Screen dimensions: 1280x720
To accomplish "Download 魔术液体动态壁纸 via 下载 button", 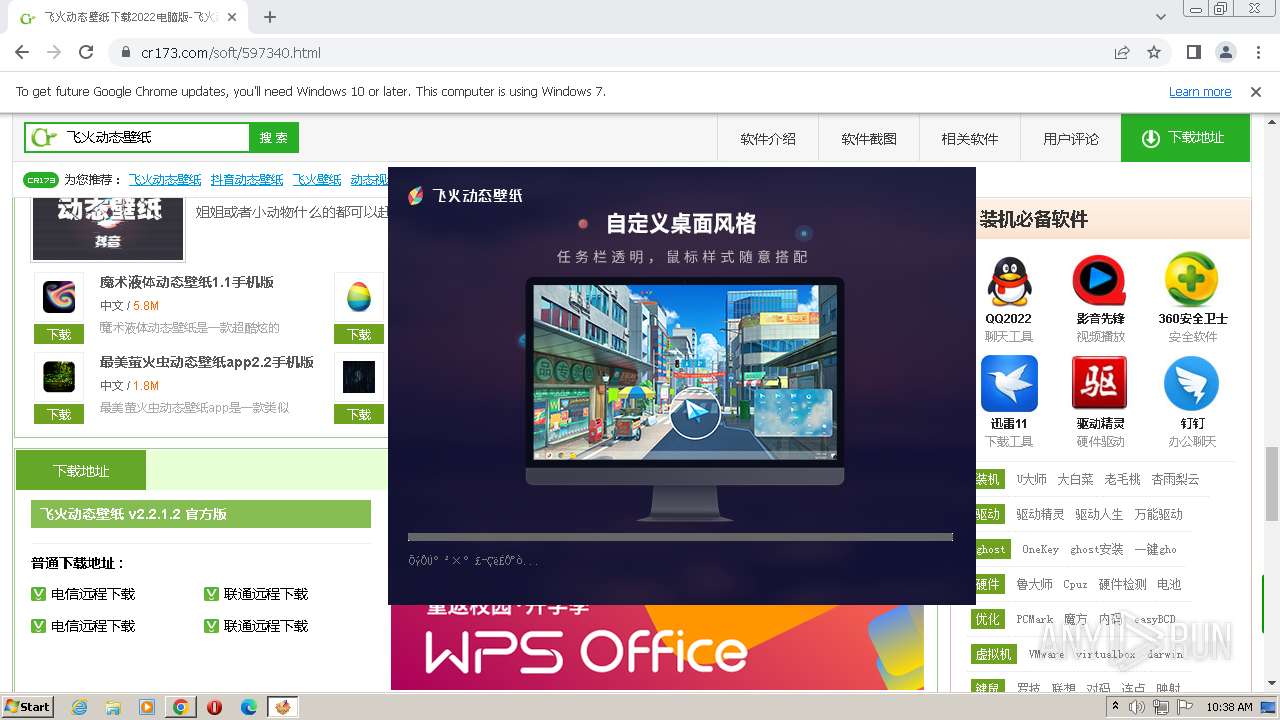I will click(x=59, y=334).
